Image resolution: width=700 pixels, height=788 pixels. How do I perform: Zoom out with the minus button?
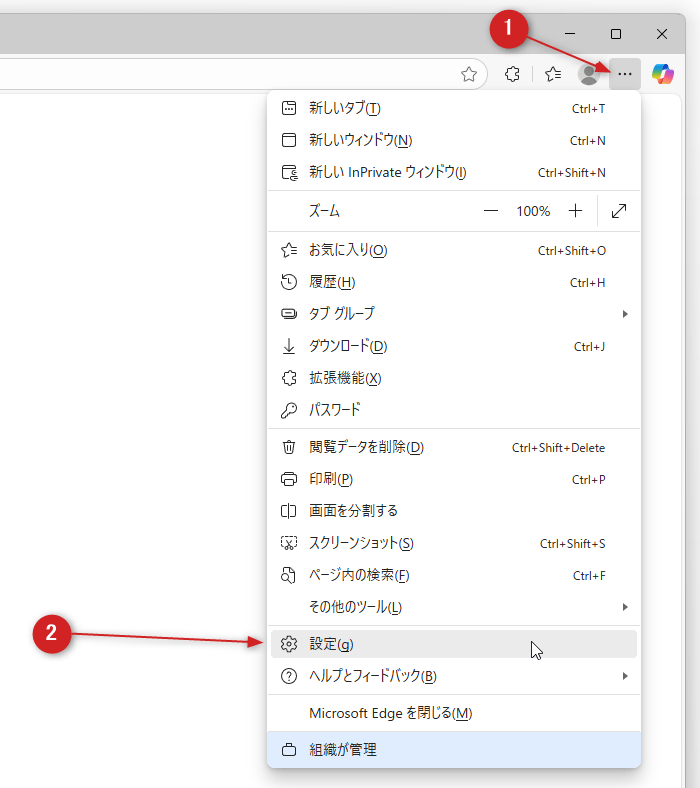(x=491, y=211)
